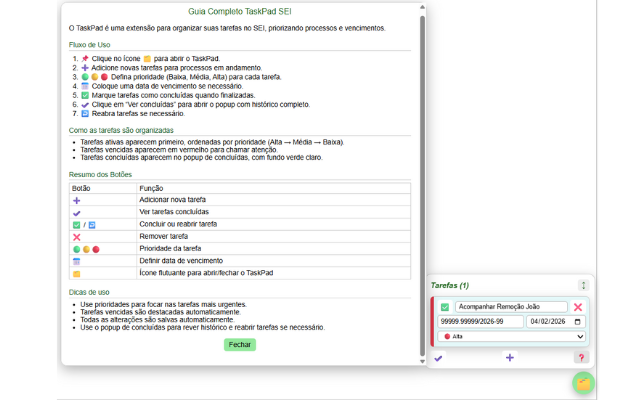The height and width of the screenshot is (400, 640).
Task: Click the 'Guia Completo TaskPad SEI' heading
Action: 240,11
